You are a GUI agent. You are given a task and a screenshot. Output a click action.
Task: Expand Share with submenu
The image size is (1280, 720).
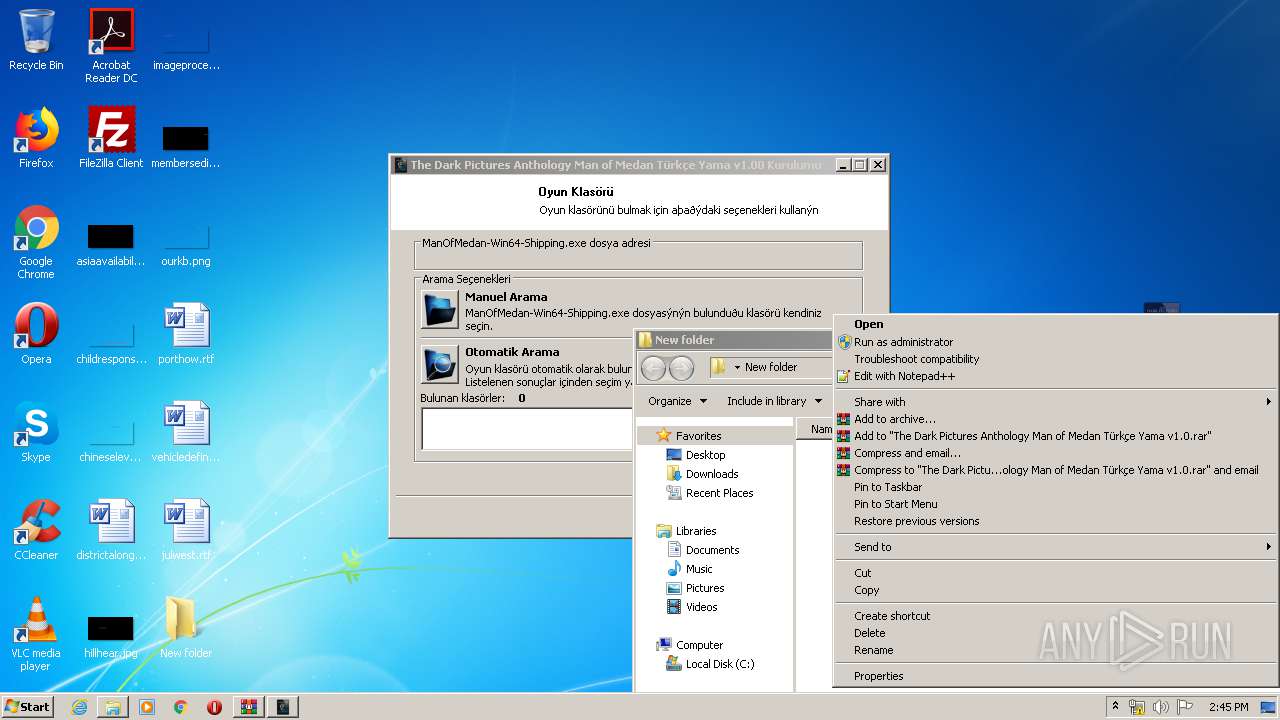coord(1055,402)
